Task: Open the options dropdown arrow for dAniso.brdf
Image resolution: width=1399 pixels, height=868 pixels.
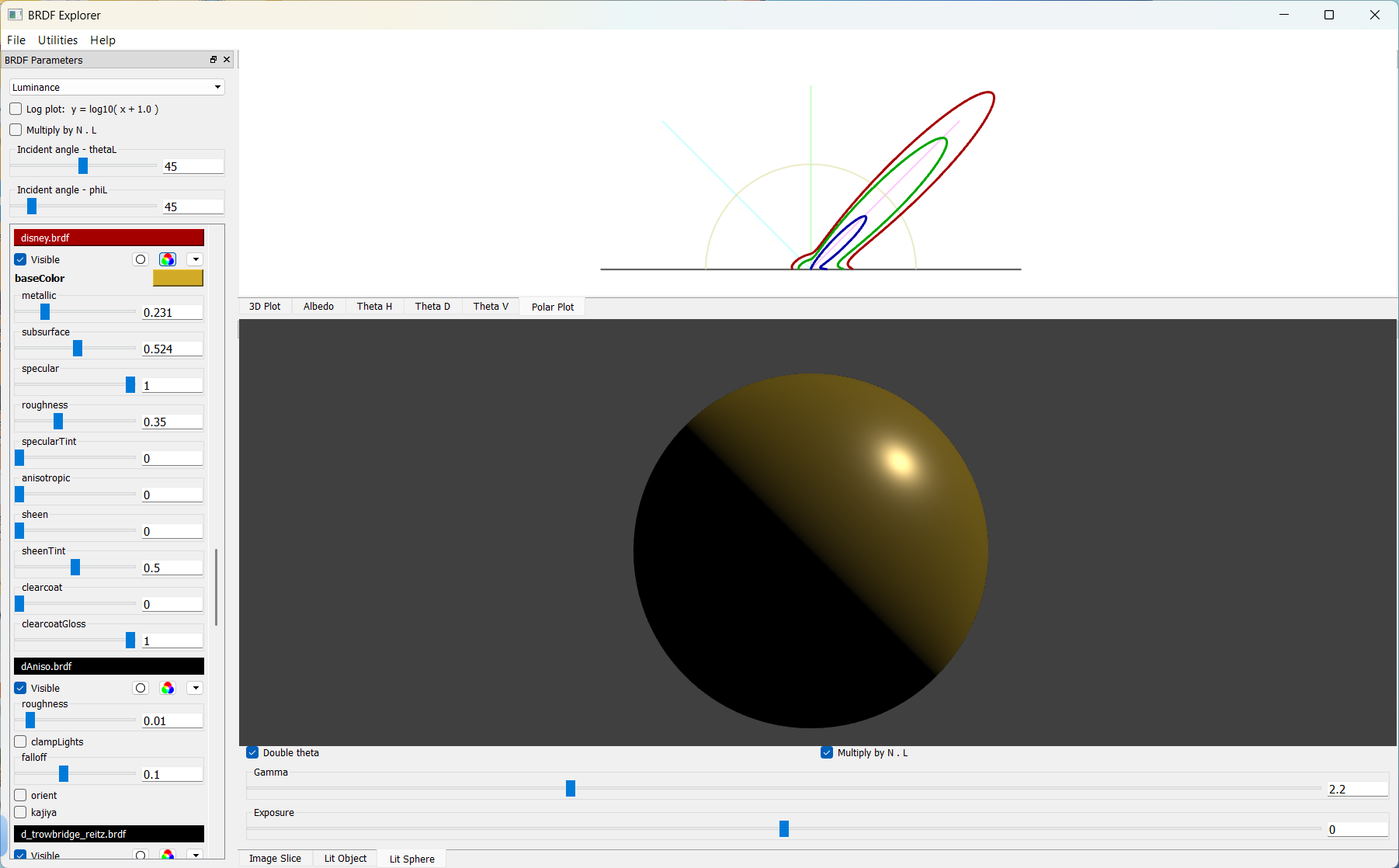Action: point(196,688)
